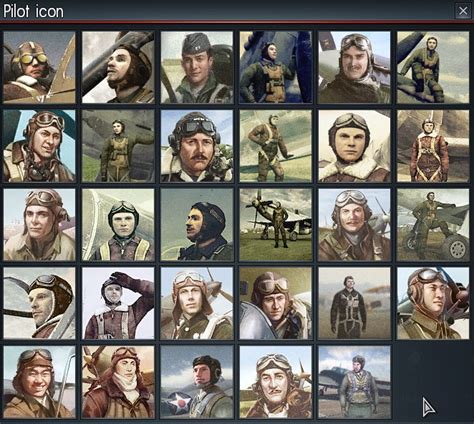The width and height of the screenshot is (474, 424).
Task: Select olive-uniform pilot beside radial engine
Action: 433,303
